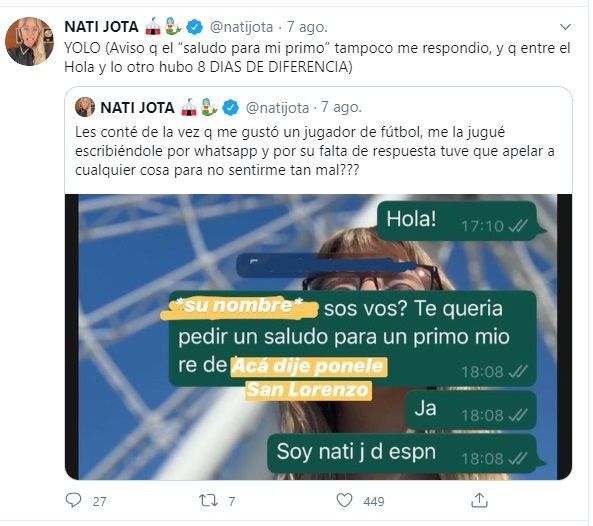Viewport: 593px width, 526px height.
Task: Click the blue verified badge in main tweet
Action: (195, 27)
